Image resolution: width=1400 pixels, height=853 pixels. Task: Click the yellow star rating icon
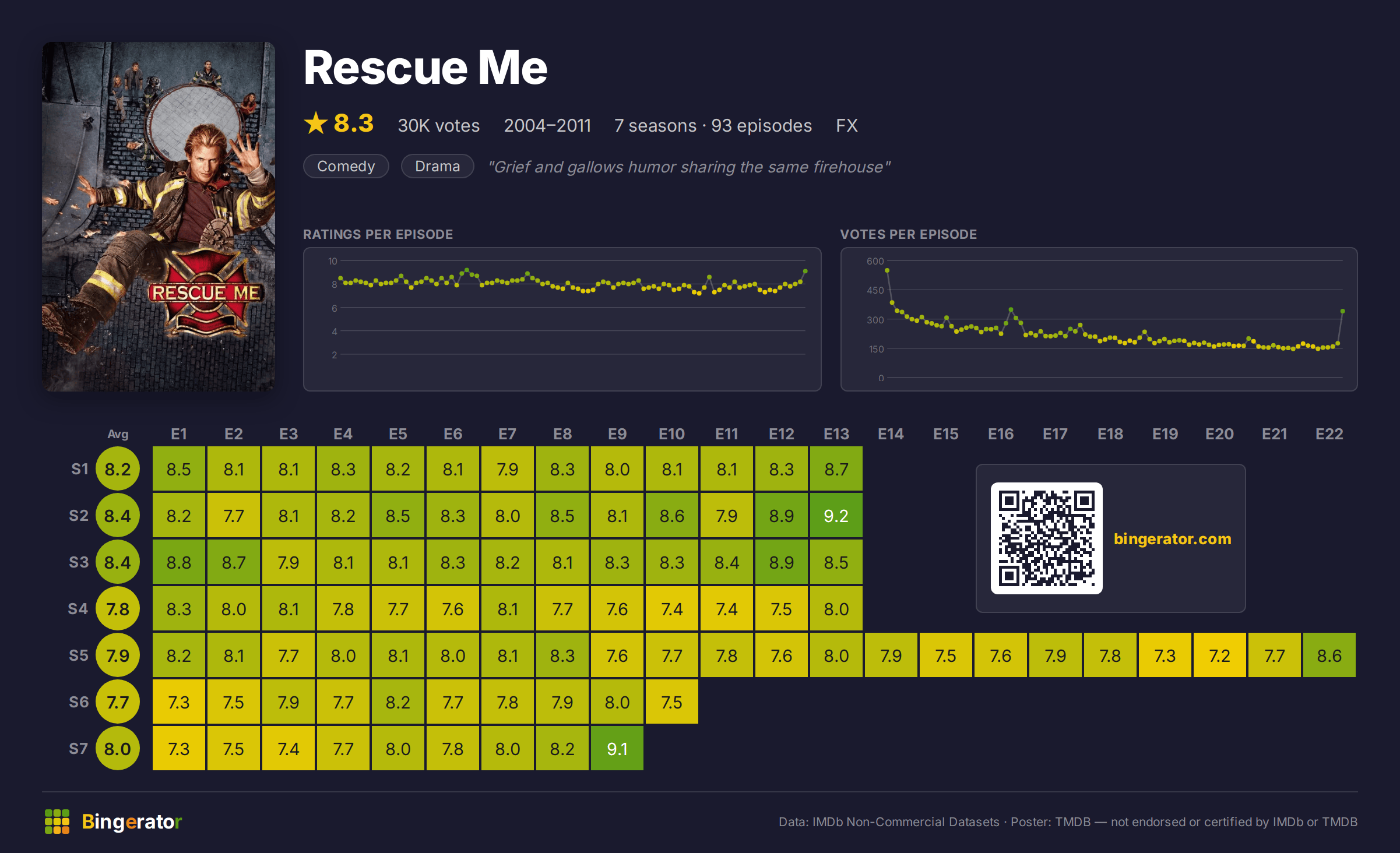tap(316, 123)
